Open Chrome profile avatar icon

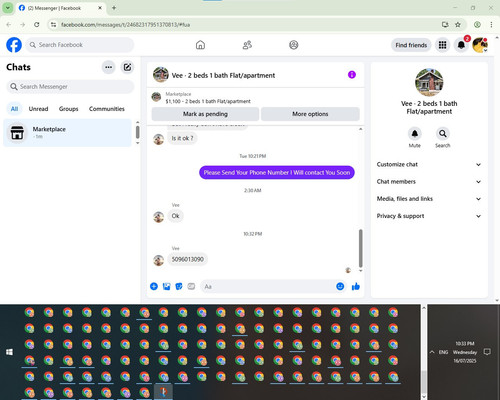pos(477,24)
